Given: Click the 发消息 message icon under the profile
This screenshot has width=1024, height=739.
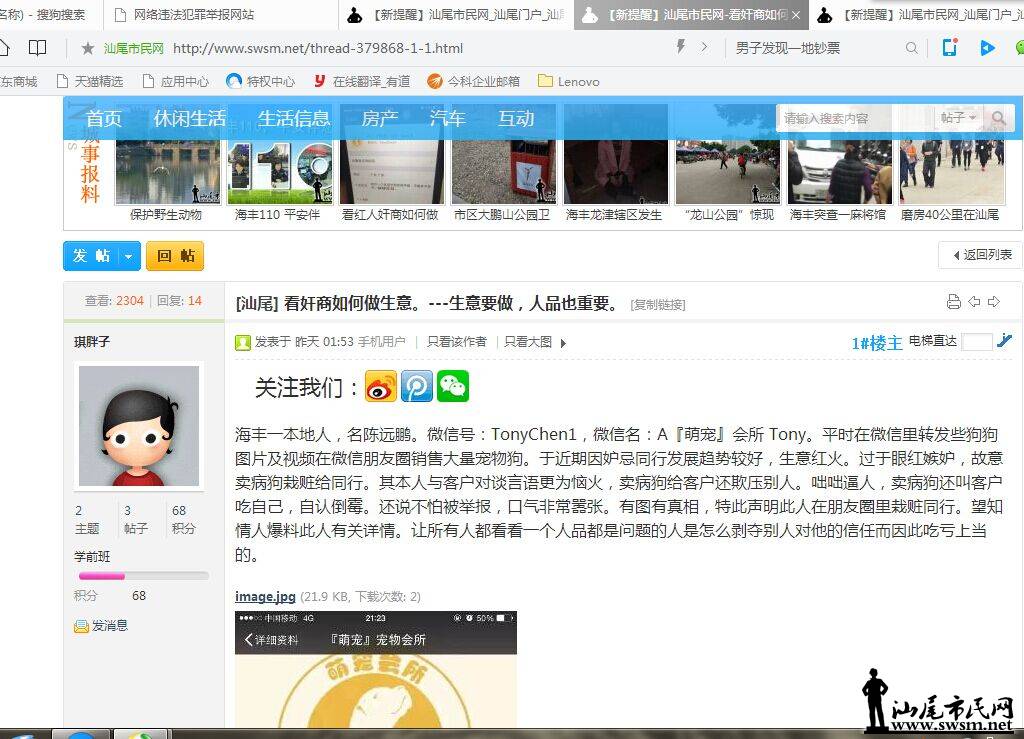Looking at the screenshot, I should (81, 626).
